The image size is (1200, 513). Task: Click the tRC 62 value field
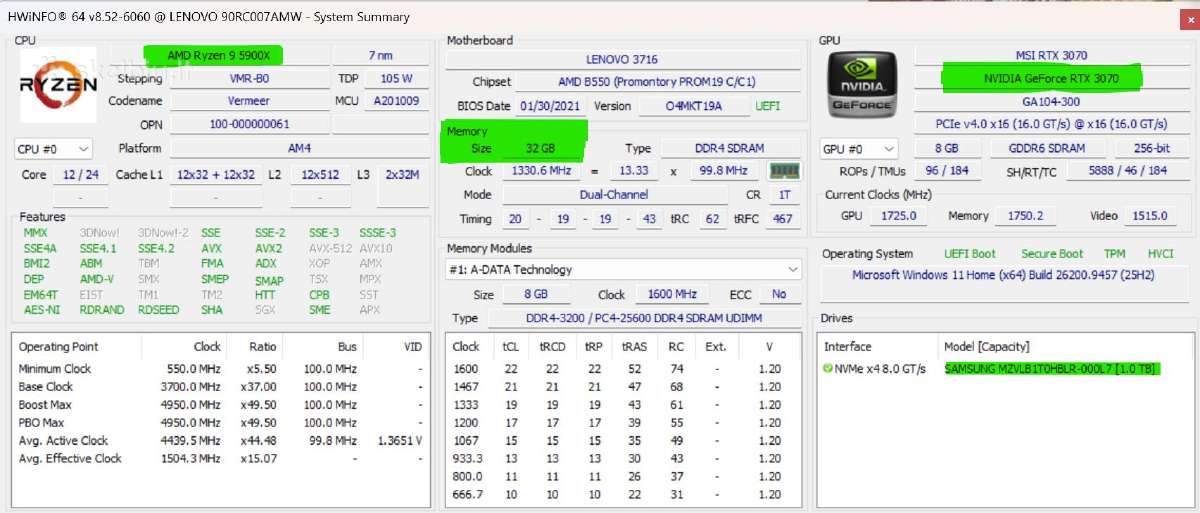click(x=713, y=219)
